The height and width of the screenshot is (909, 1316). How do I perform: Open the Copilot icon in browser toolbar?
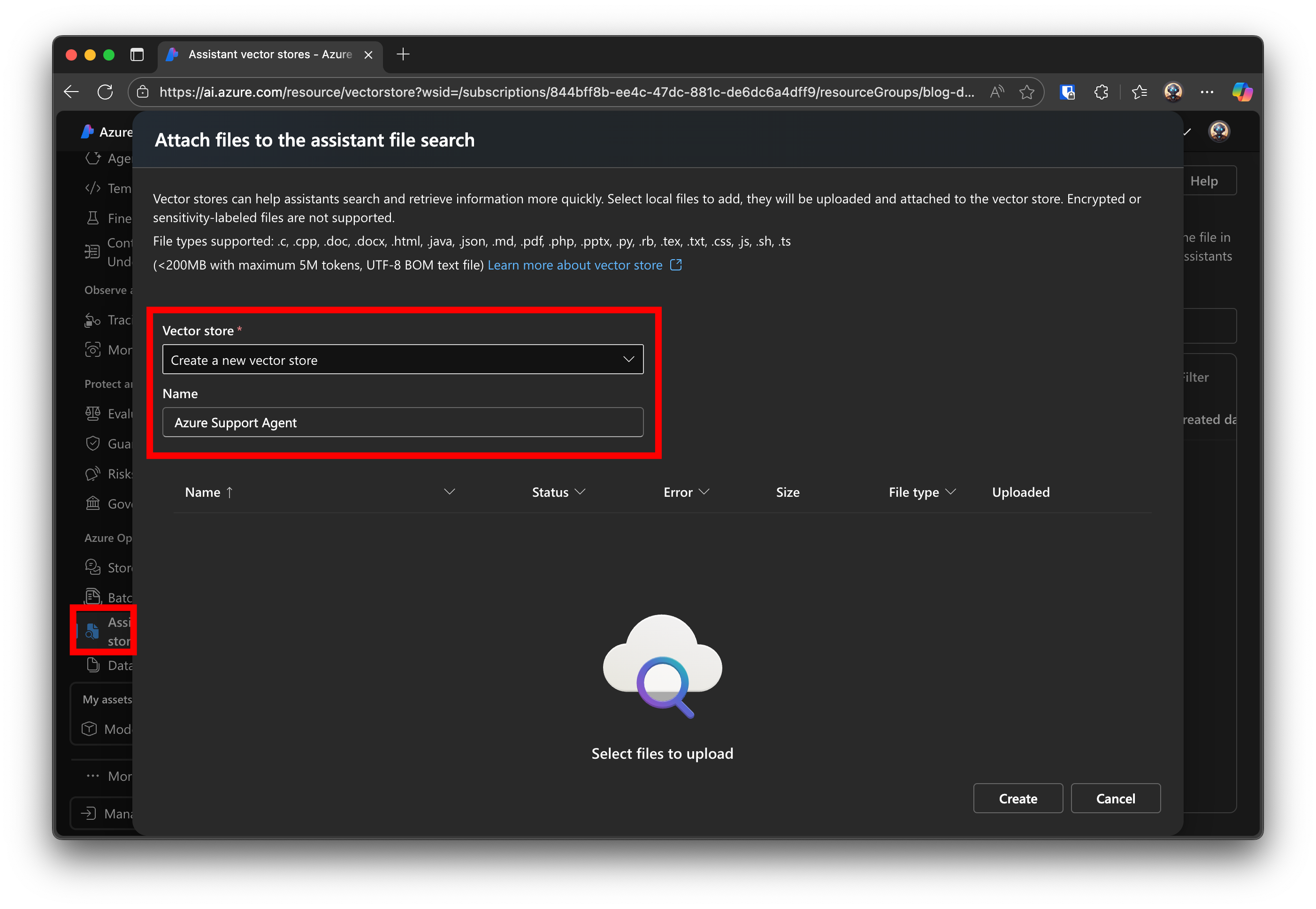(x=1242, y=92)
